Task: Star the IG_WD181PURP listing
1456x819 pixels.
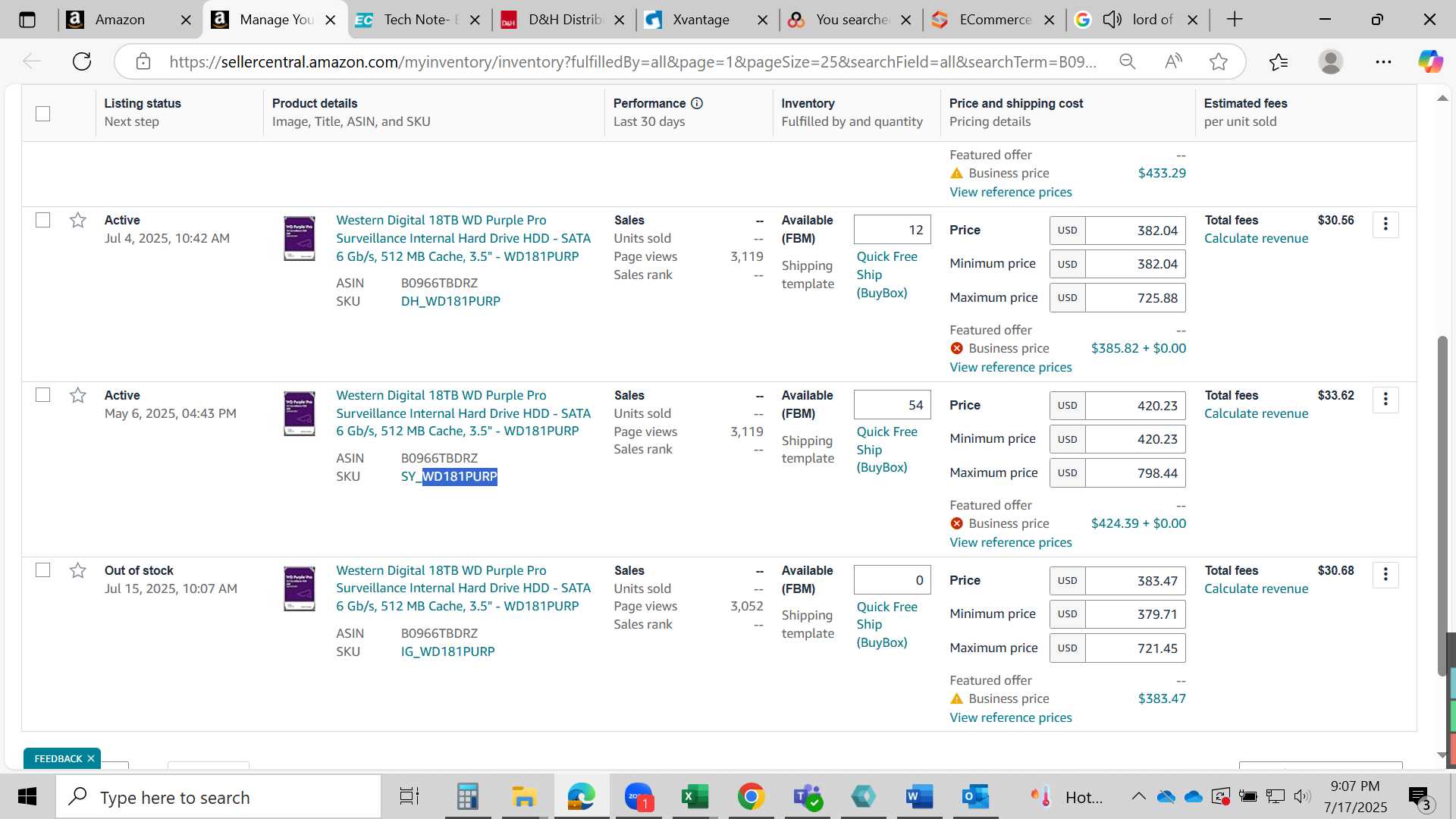Action: pyautogui.click(x=77, y=570)
